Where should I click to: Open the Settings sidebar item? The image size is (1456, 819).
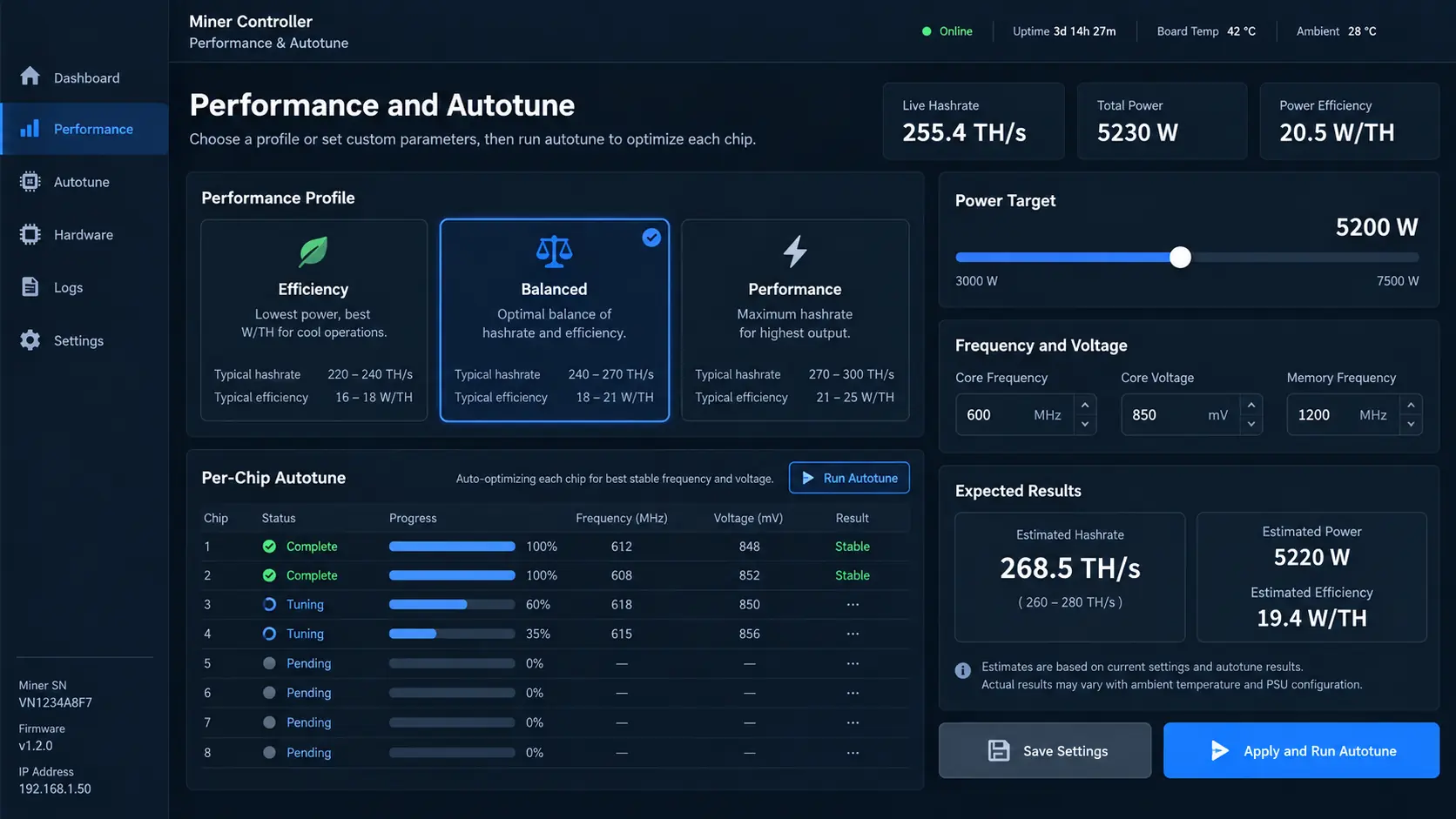(x=84, y=340)
